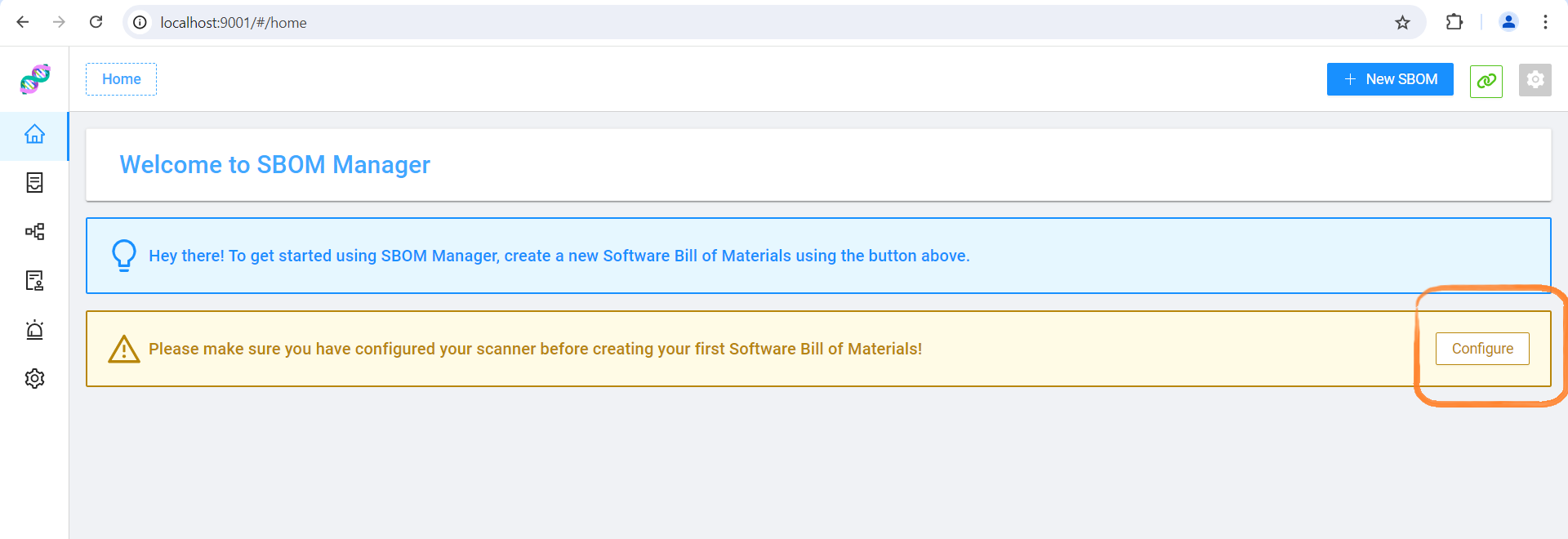The width and height of the screenshot is (1568, 539).
Task: Bookmark this page with the star icon
Action: [x=1402, y=22]
